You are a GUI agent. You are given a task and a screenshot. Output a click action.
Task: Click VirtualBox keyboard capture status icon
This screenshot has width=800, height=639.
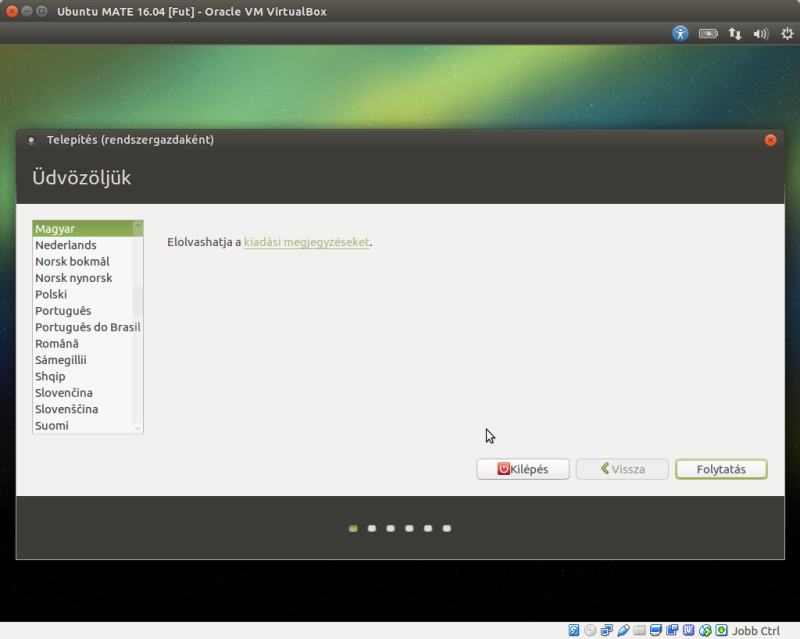pos(721,630)
